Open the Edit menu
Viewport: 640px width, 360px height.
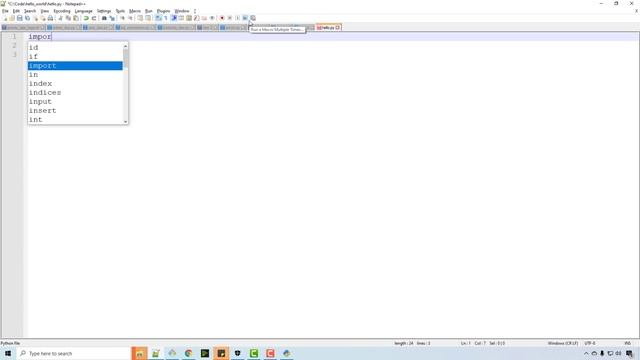(16, 11)
